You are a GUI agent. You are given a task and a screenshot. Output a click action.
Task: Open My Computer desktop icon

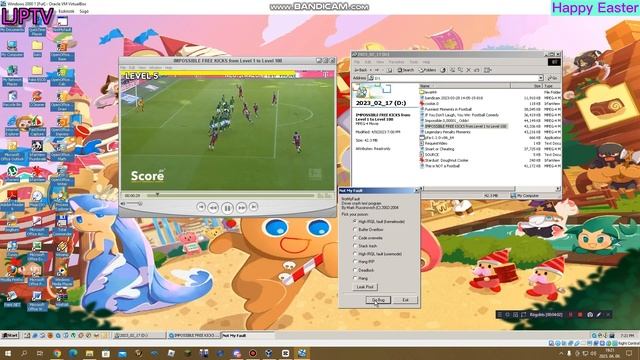point(12,48)
